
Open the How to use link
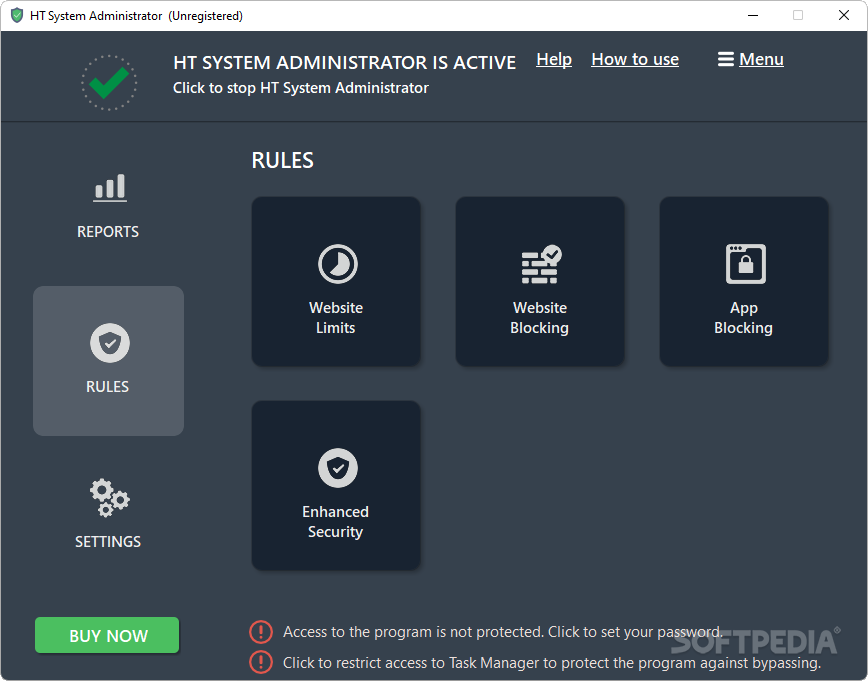pos(635,59)
